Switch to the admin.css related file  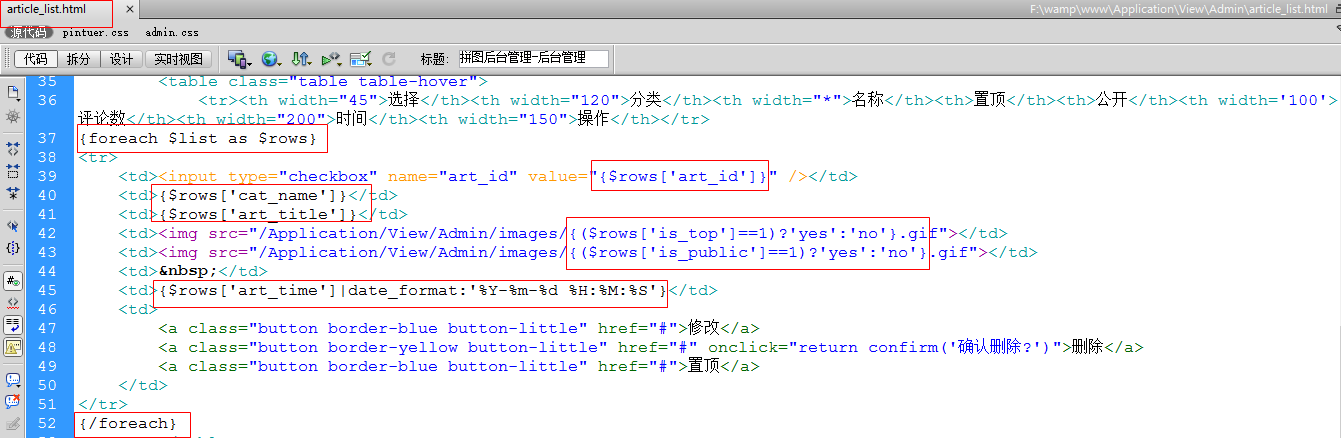tap(171, 33)
